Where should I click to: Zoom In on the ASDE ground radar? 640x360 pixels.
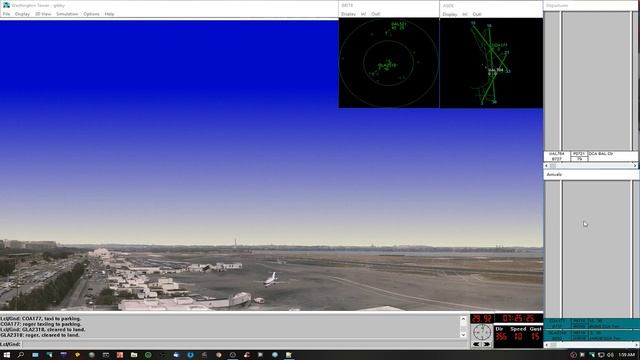click(x=465, y=14)
